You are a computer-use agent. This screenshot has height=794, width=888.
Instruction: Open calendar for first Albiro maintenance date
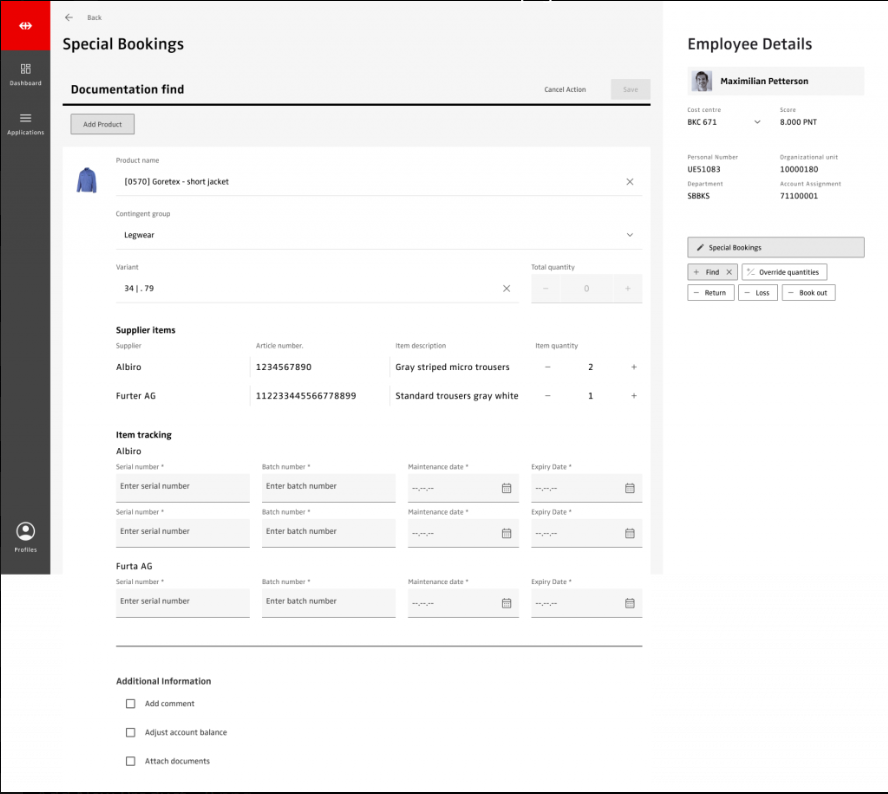[x=506, y=488]
